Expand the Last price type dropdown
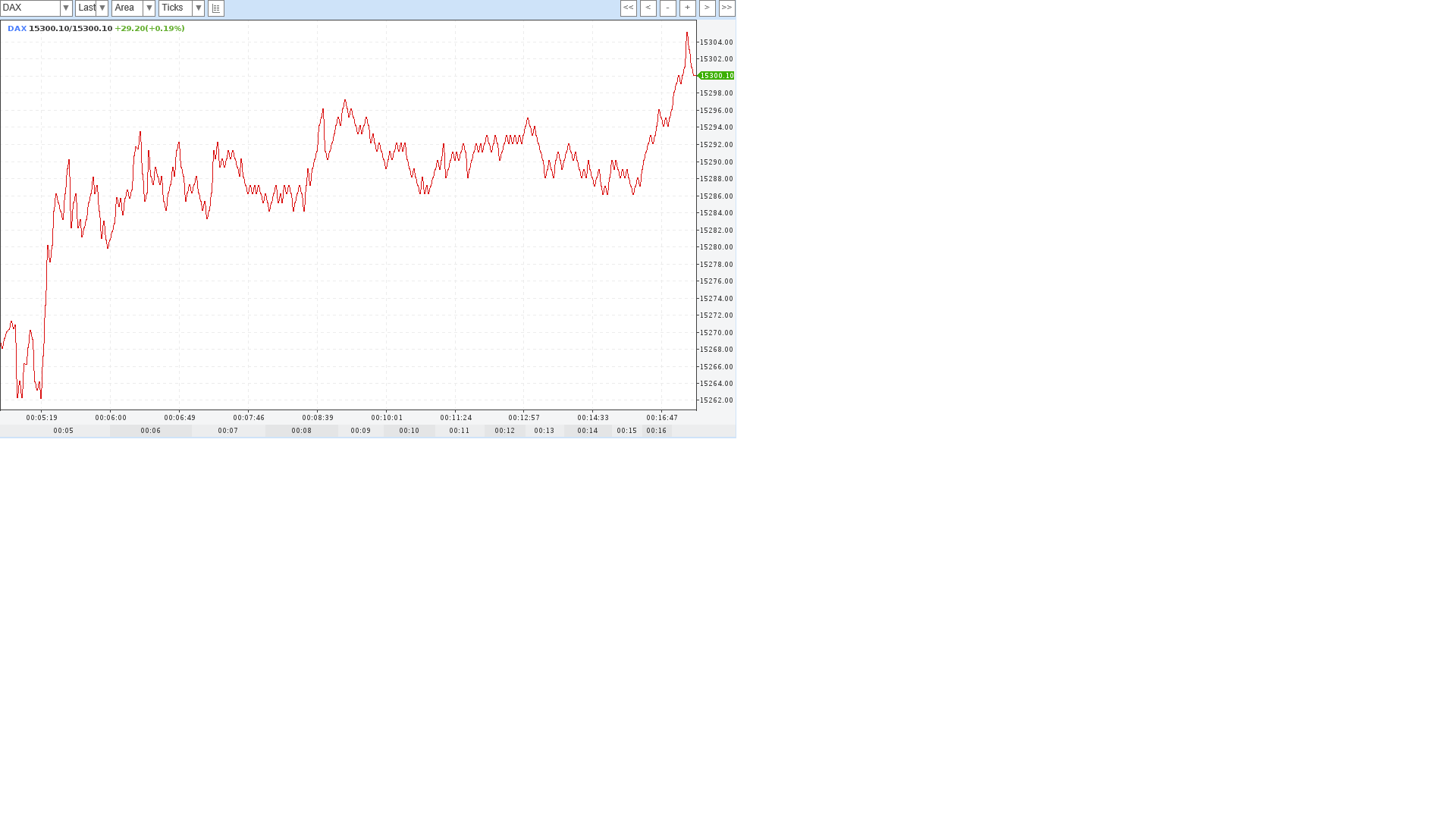 click(x=102, y=8)
